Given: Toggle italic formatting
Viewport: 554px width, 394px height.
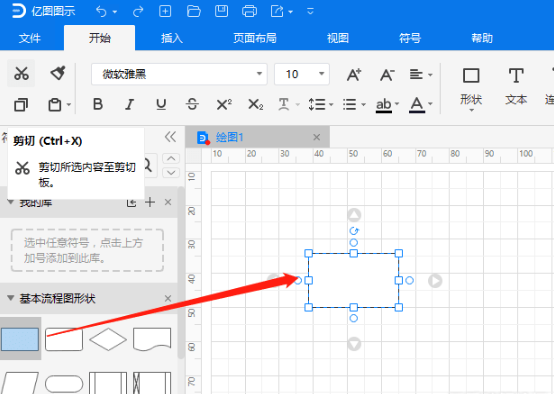Looking at the screenshot, I should 130,104.
